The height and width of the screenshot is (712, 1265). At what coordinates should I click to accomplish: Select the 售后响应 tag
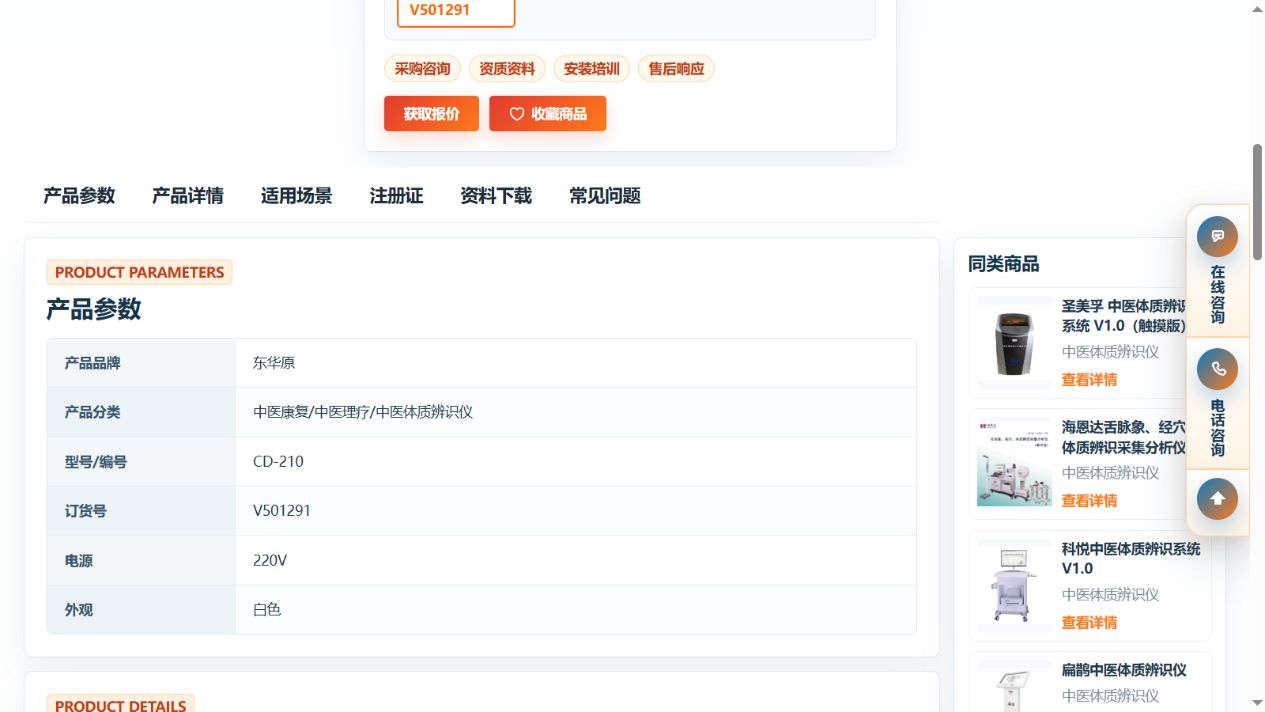676,69
